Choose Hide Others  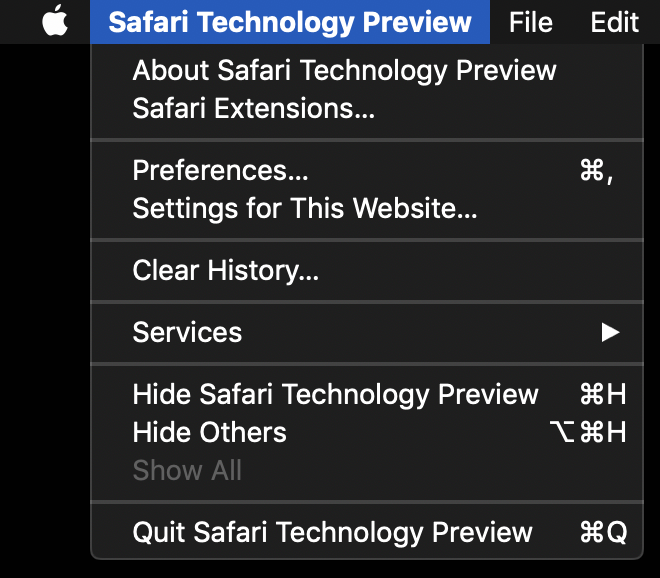[x=367, y=432]
